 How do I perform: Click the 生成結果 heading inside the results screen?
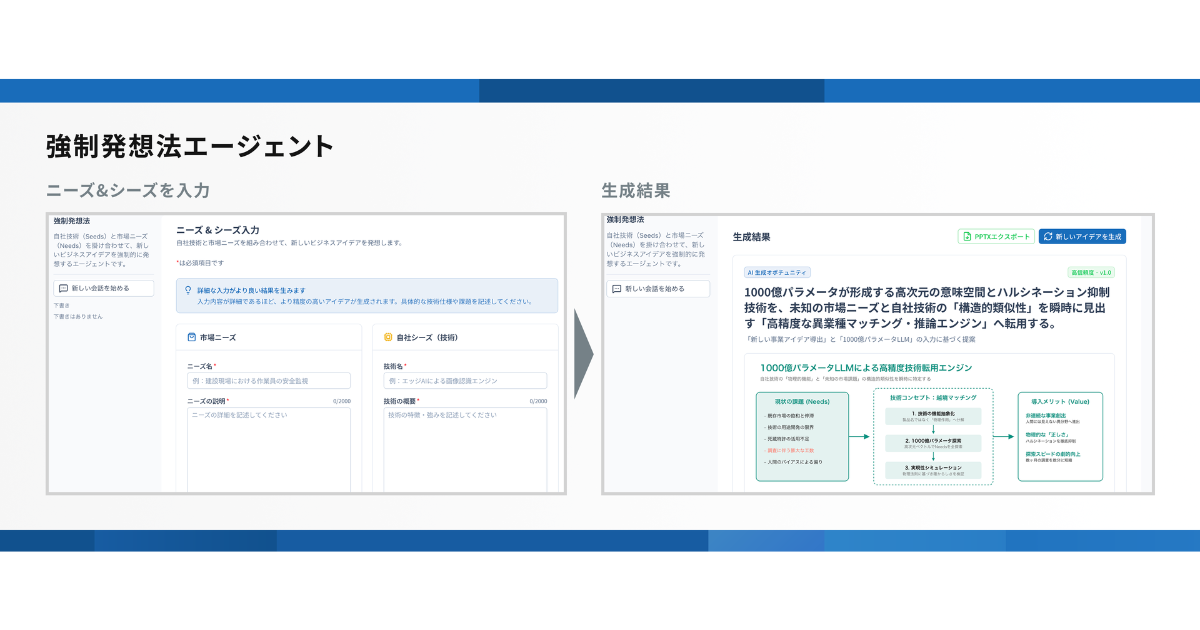coord(751,238)
